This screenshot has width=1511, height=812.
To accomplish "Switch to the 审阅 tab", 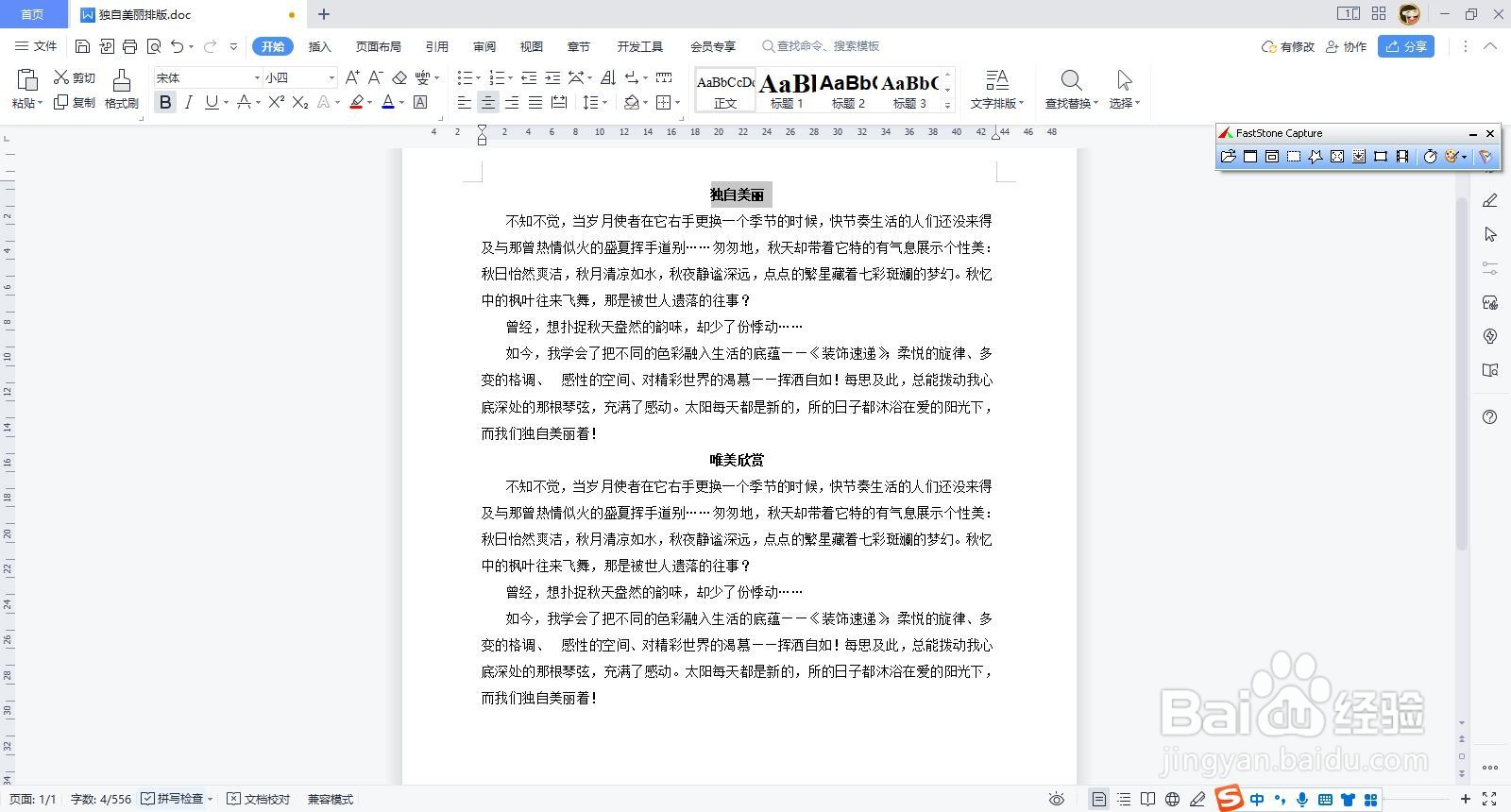I will 484,46.
